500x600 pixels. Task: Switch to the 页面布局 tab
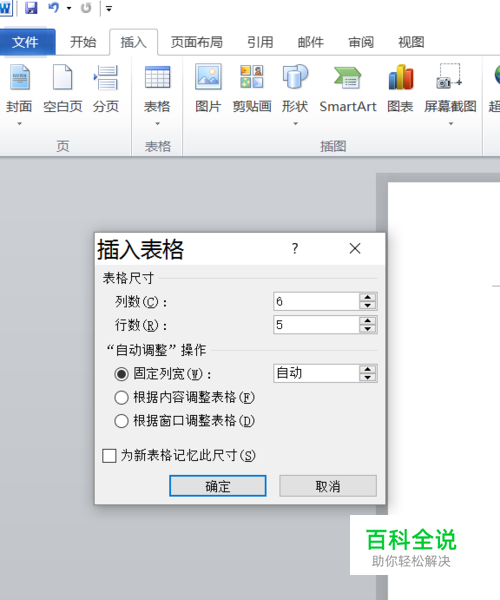[197, 42]
